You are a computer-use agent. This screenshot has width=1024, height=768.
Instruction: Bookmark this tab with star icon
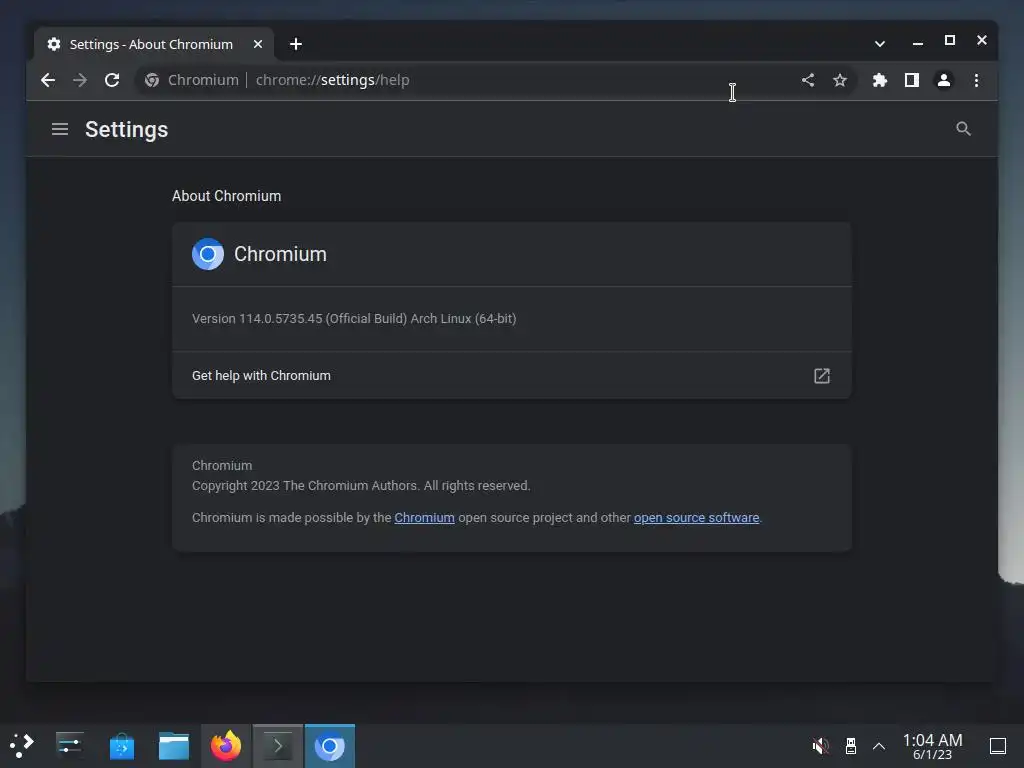pos(840,80)
